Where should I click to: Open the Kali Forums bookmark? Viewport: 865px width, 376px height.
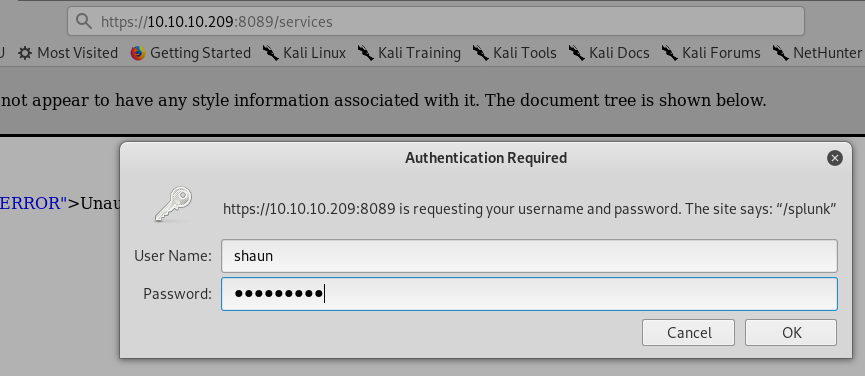711,53
